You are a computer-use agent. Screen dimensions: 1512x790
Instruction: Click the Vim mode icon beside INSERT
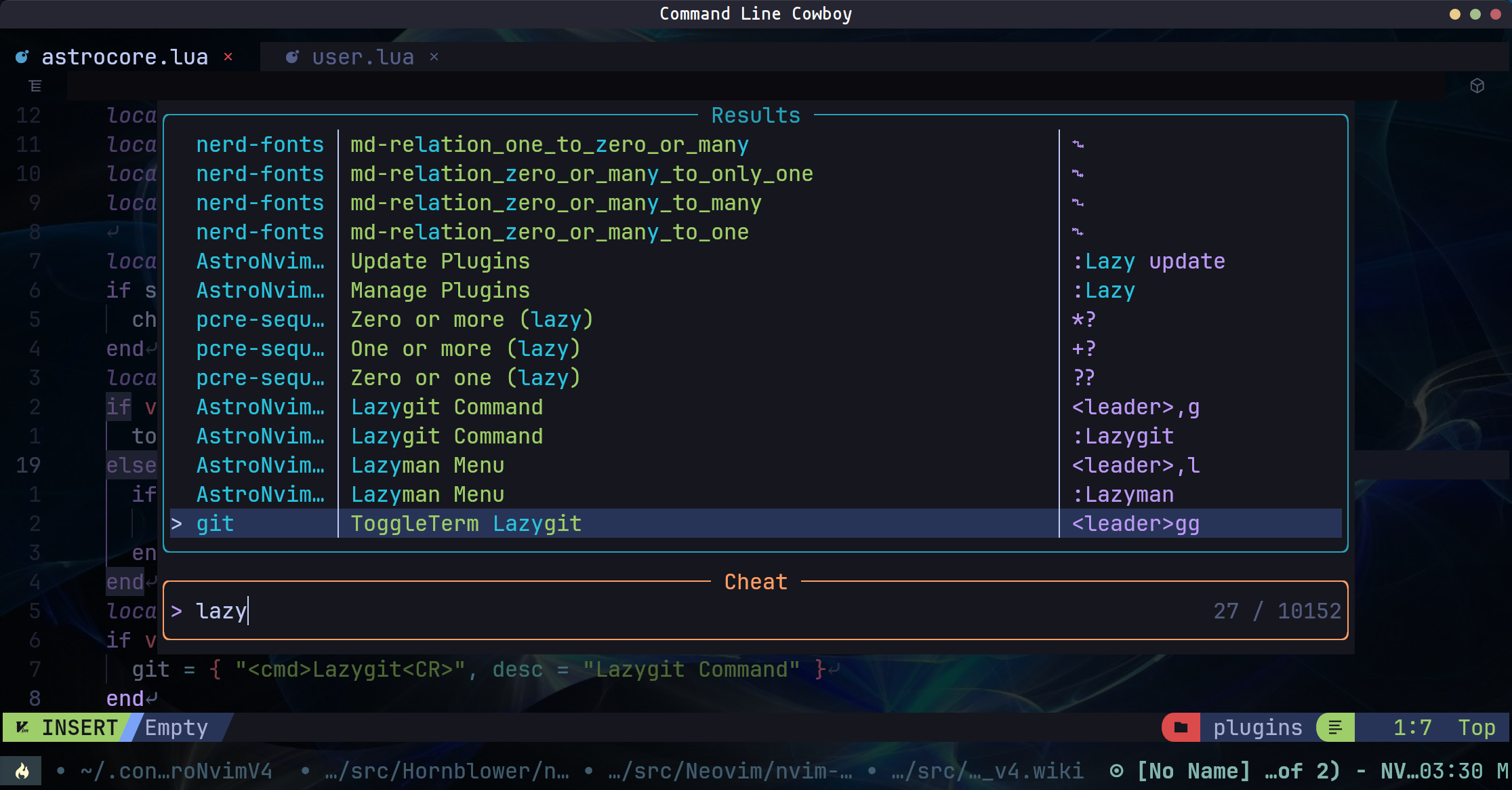coord(22,728)
